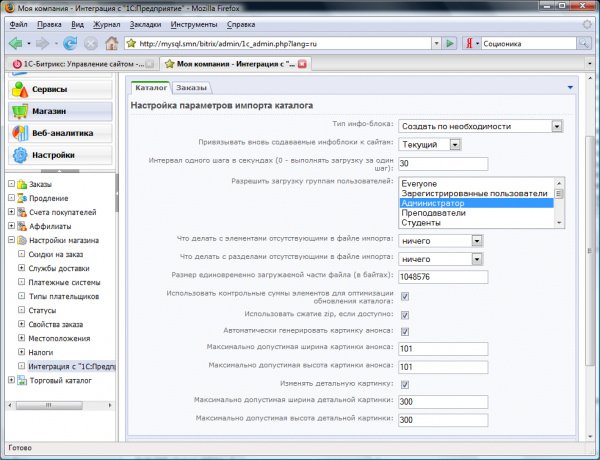Toggle the Изменять детальную картинку checkbox
This screenshot has width=600, height=460.
pyautogui.click(x=404, y=384)
